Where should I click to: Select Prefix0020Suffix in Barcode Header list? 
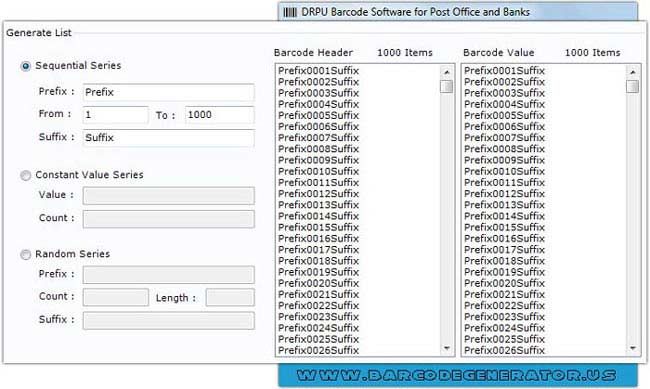click(318, 283)
